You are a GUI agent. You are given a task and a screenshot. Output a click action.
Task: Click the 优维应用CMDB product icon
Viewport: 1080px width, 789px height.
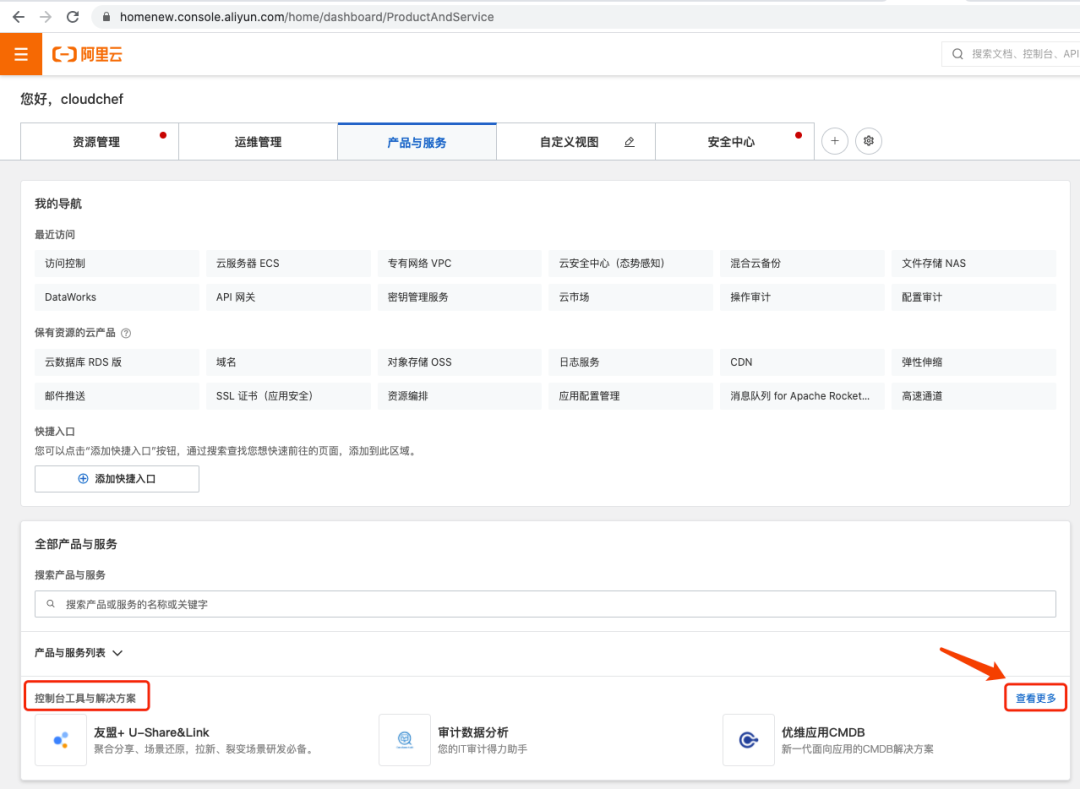(749, 740)
